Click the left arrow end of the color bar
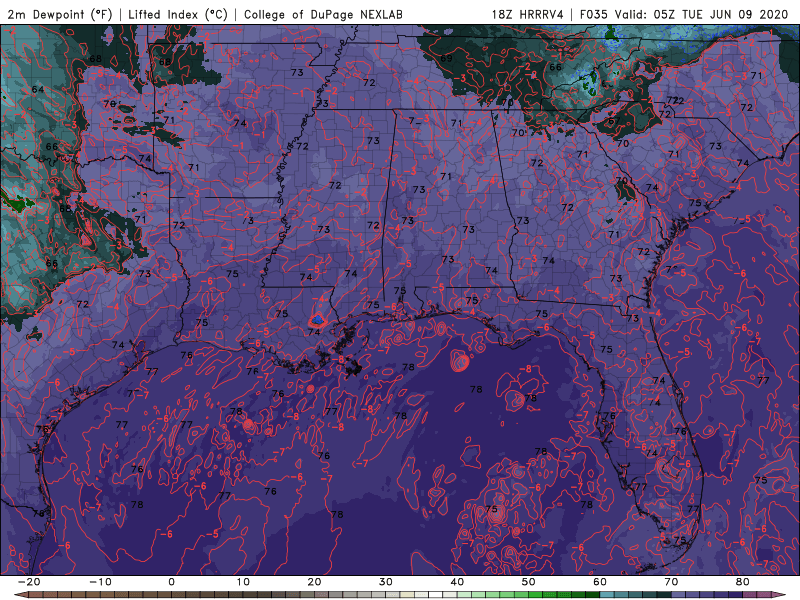 [x=20, y=595]
